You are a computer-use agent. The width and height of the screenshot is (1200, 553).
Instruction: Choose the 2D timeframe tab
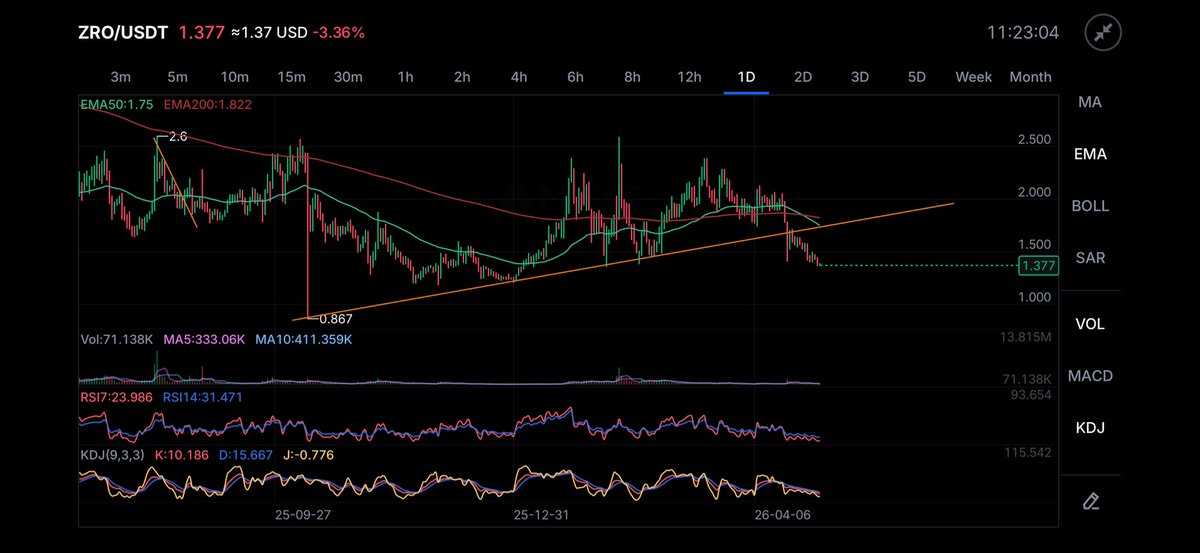[x=803, y=77]
